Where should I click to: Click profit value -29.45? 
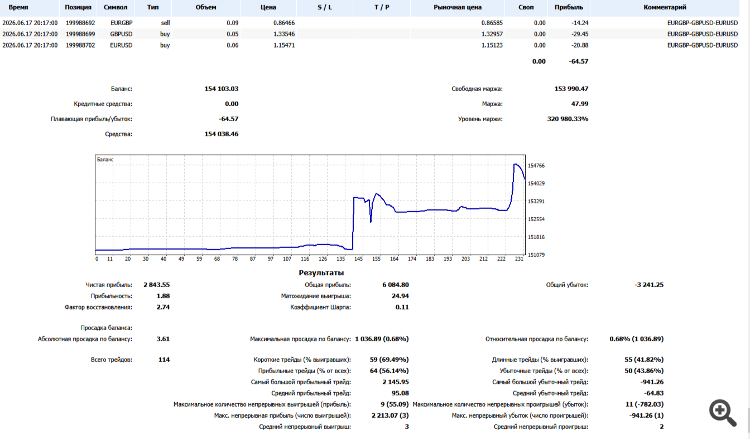(580, 34)
